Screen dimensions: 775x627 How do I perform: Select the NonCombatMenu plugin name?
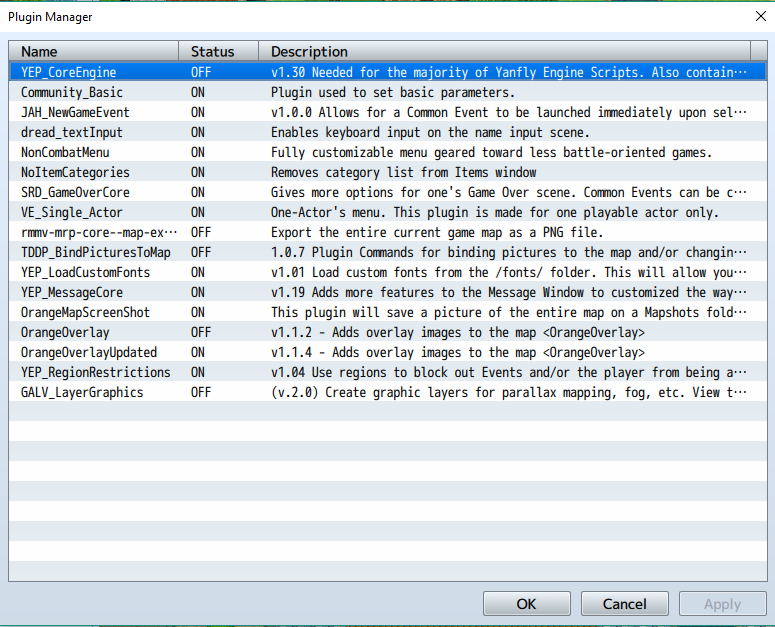tap(65, 152)
